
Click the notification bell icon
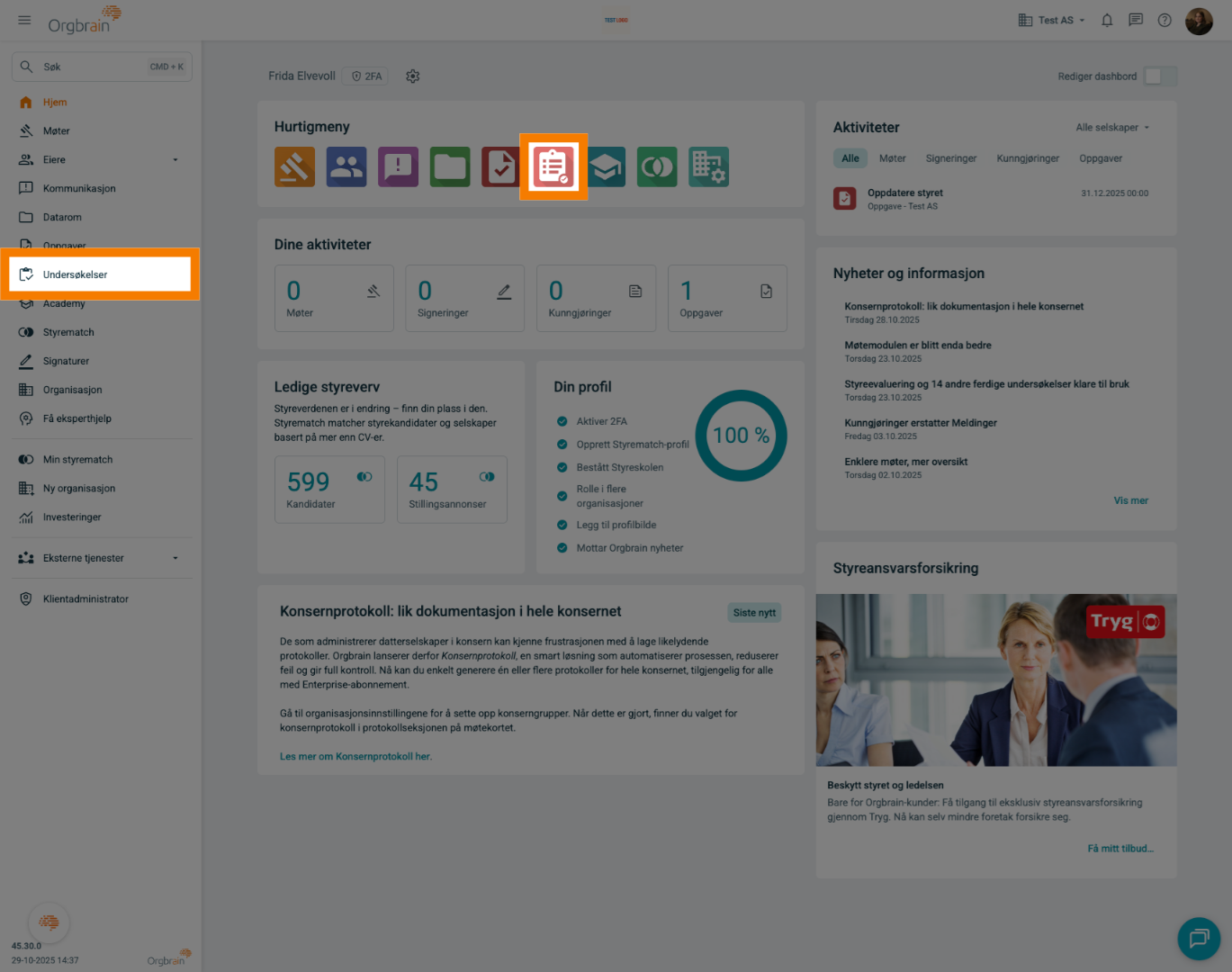pyautogui.click(x=1107, y=20)
